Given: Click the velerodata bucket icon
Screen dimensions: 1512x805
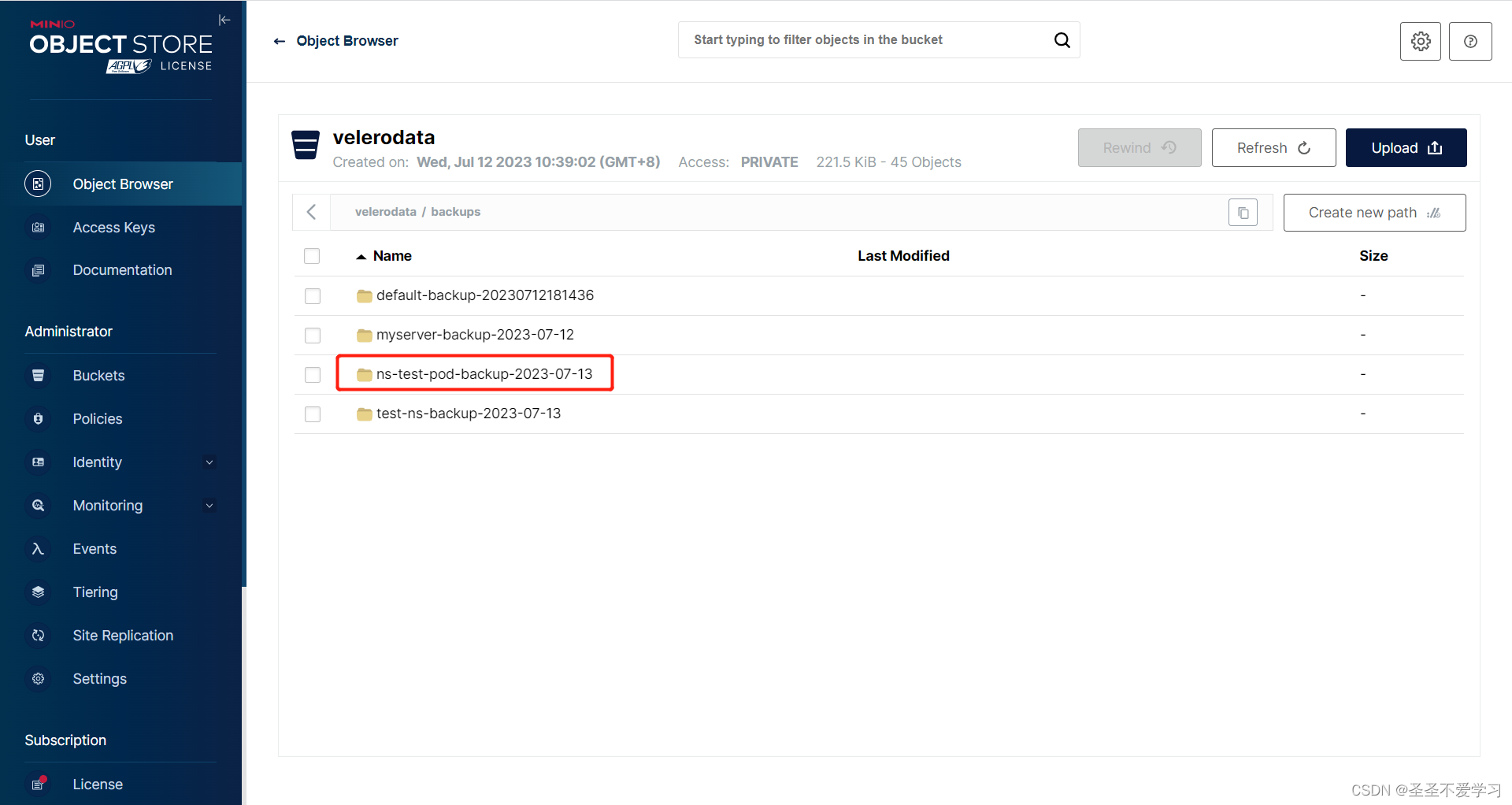Looking at the screenshot, I should pos(306,145).
